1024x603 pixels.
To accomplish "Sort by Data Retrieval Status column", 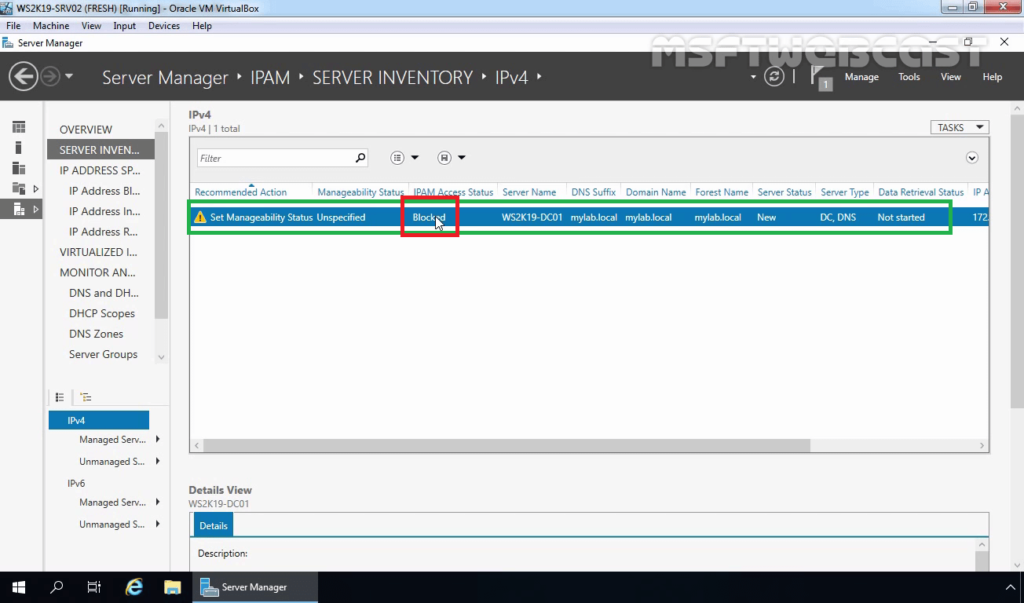I will pos(921,192).
